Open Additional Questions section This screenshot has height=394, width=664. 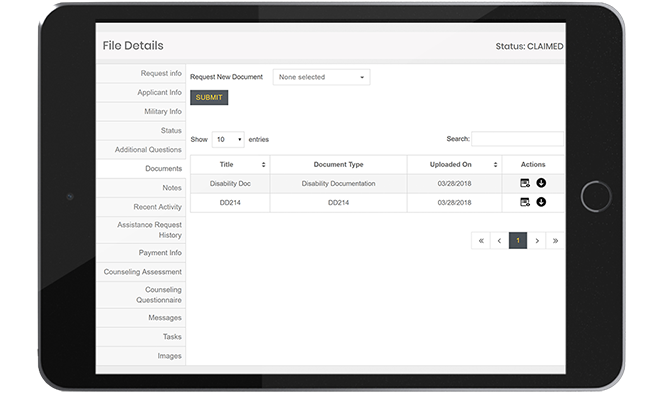(141, 150)
